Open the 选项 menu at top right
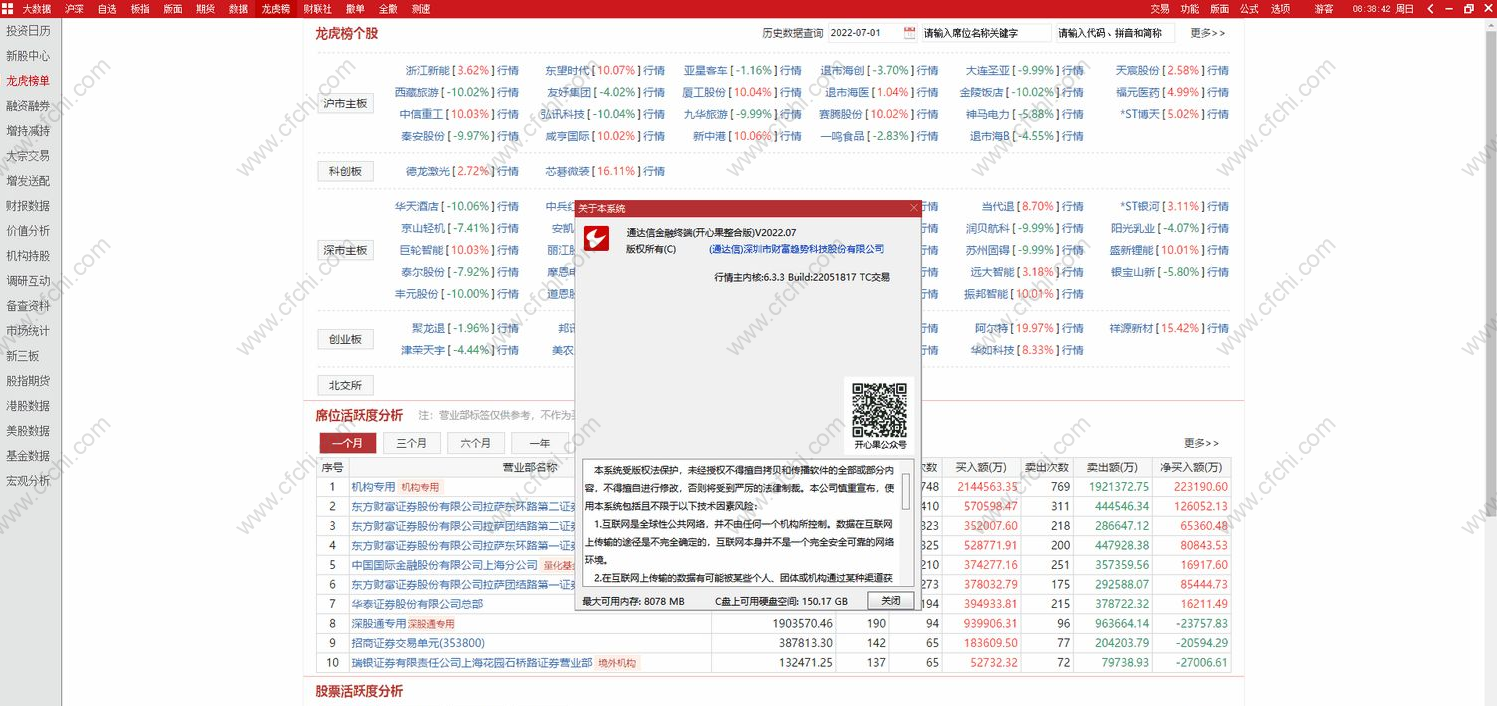 click(1280, 8)
